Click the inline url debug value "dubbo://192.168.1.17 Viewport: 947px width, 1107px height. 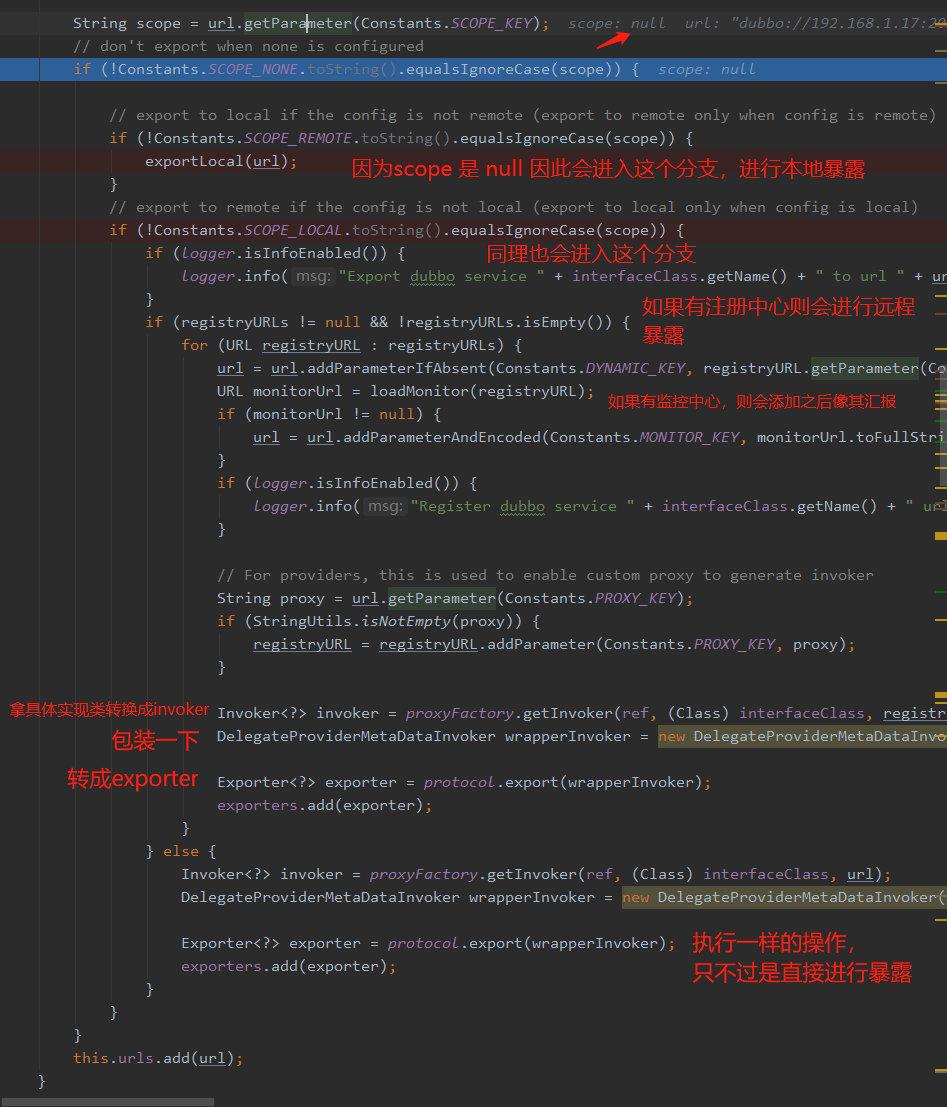tap(838, 23)
